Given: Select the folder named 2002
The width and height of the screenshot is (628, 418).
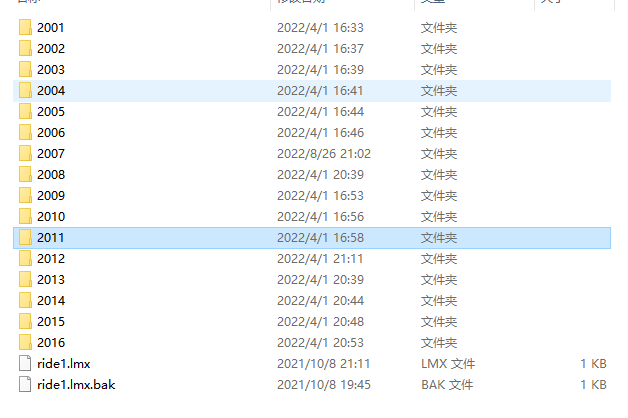Looking at the screenshot, I should (51, 49).
